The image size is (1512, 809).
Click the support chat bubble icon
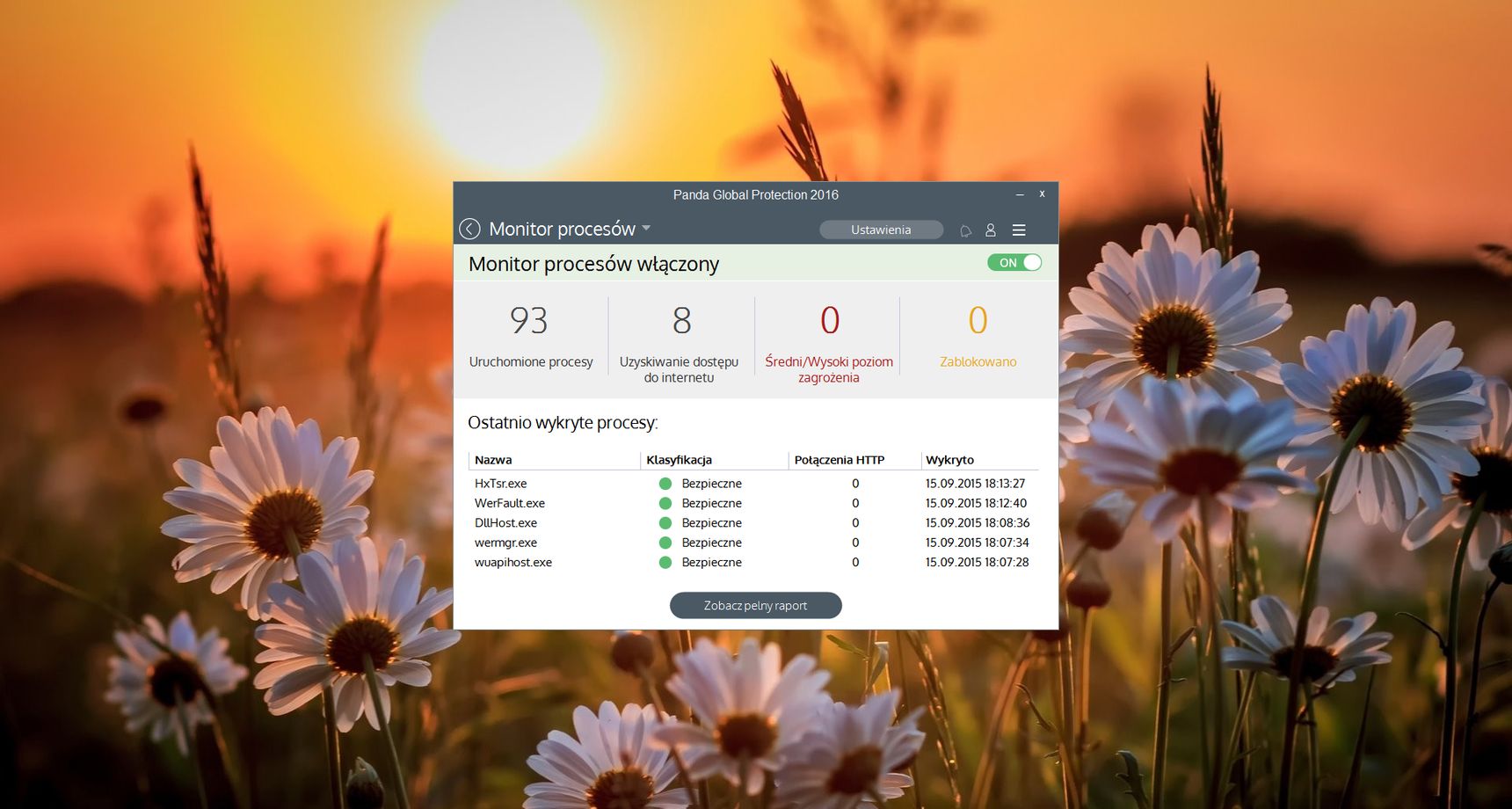click(965, 230)
